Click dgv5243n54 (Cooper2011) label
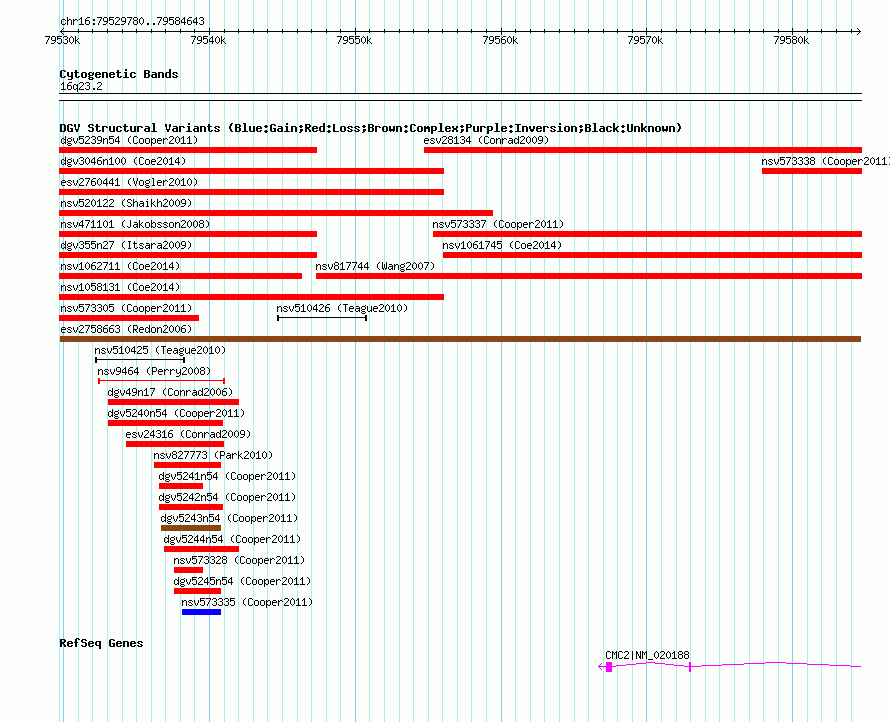The width and height of the screenshot is (890, 722). point(229,518)
